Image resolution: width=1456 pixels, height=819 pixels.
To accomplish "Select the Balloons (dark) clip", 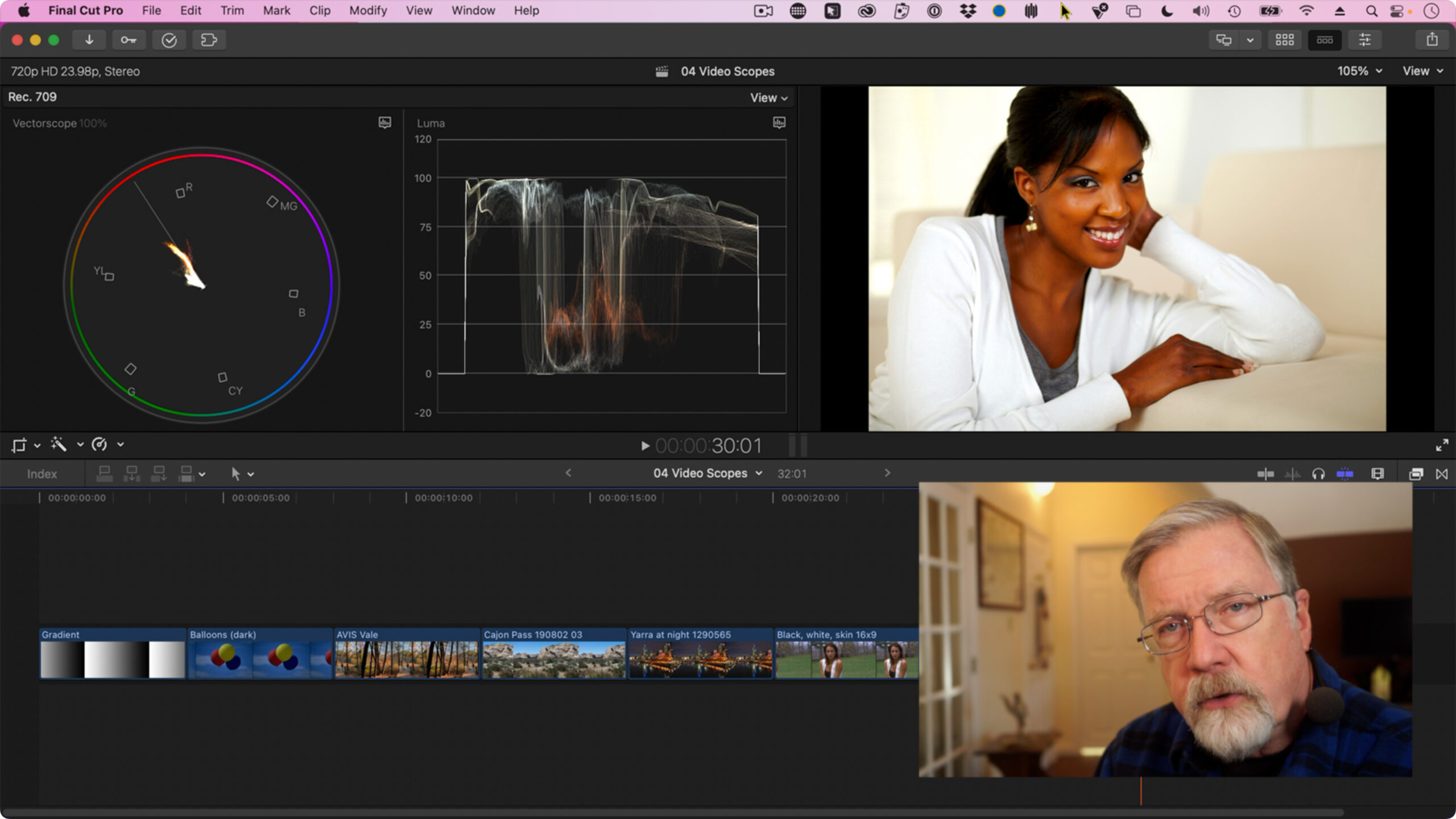I will pos(260,653).
